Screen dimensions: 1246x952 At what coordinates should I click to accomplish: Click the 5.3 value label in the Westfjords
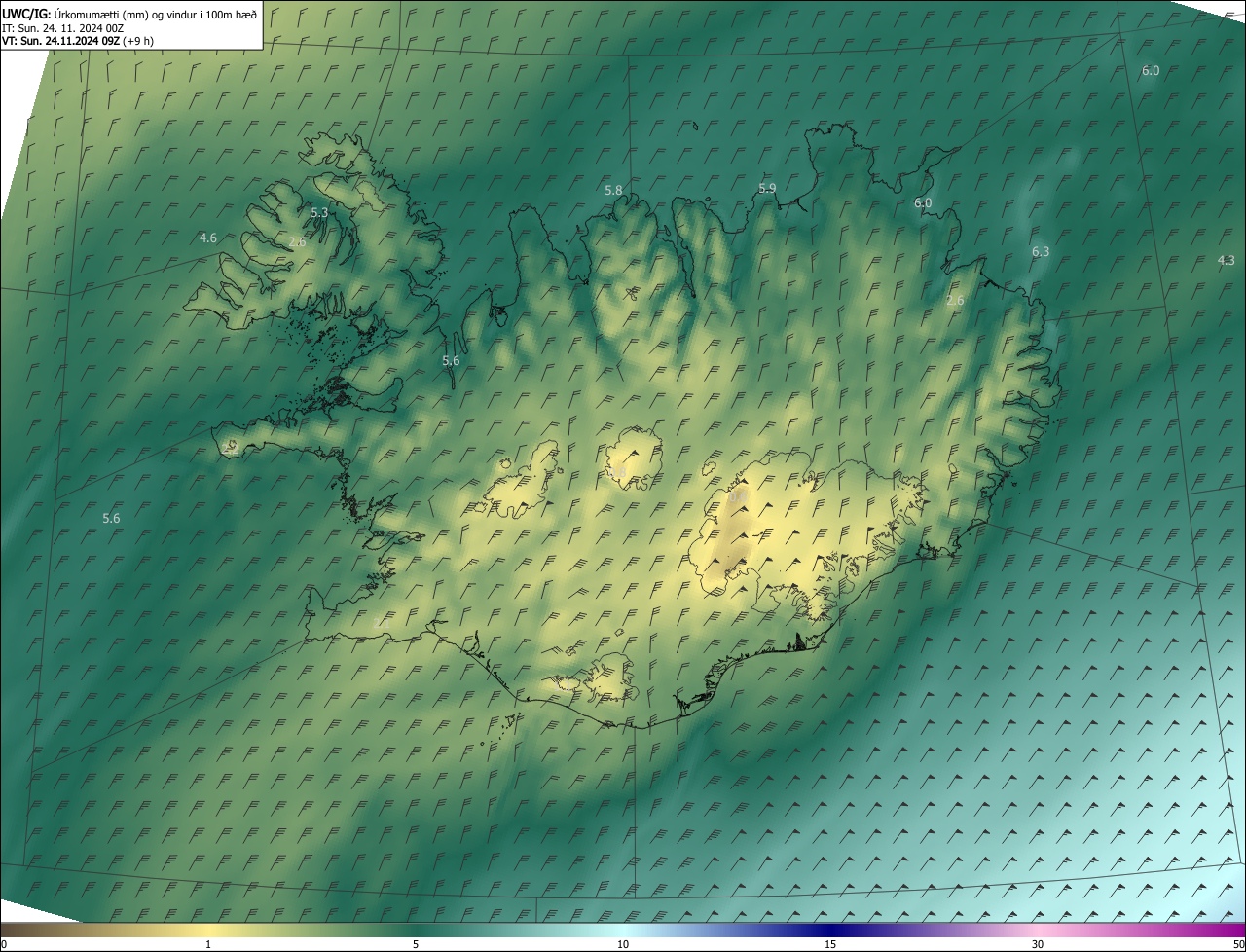[x=319, y=212]
